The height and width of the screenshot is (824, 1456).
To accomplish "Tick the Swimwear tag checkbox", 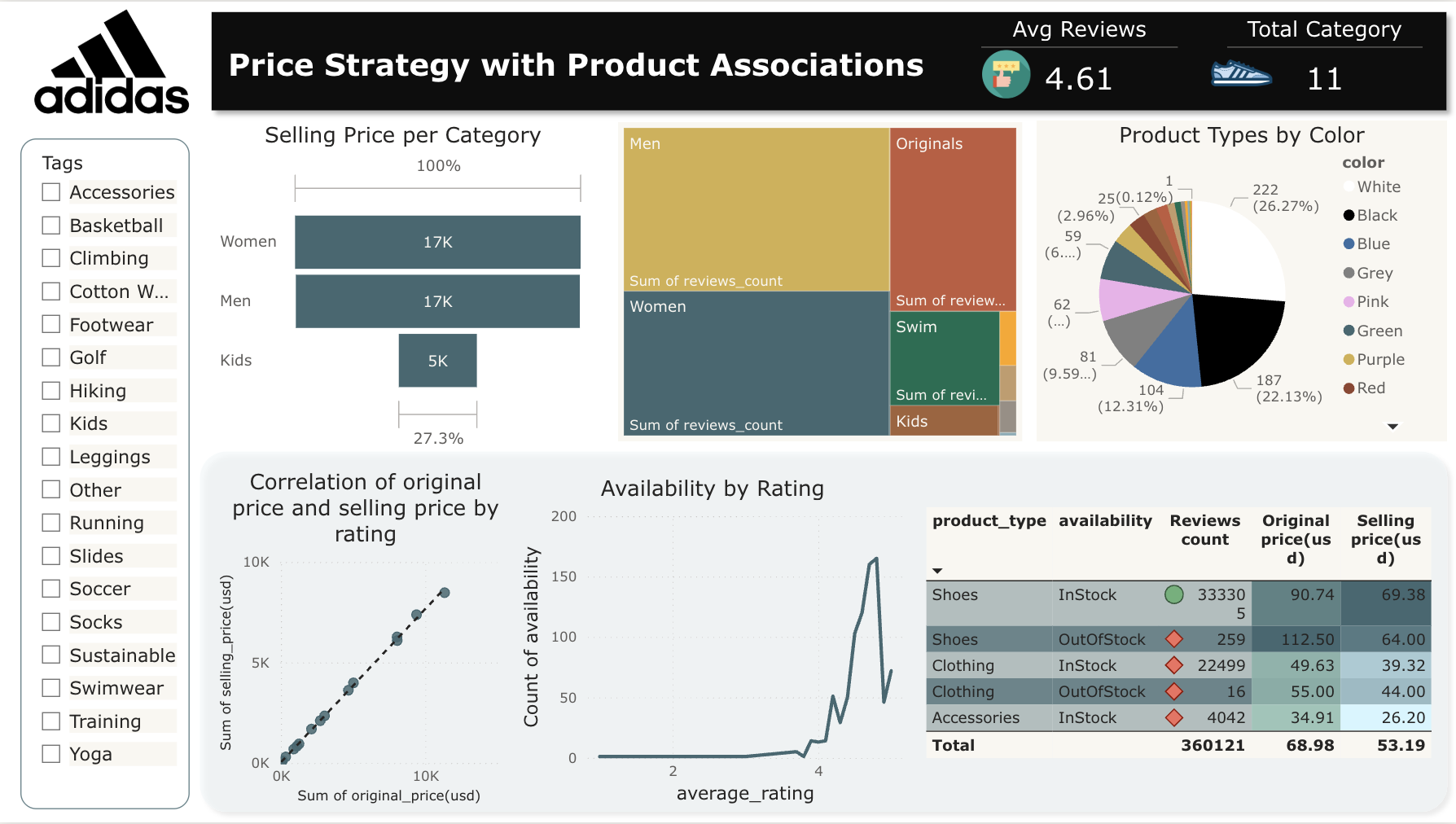I will click(x=51, y=688).
